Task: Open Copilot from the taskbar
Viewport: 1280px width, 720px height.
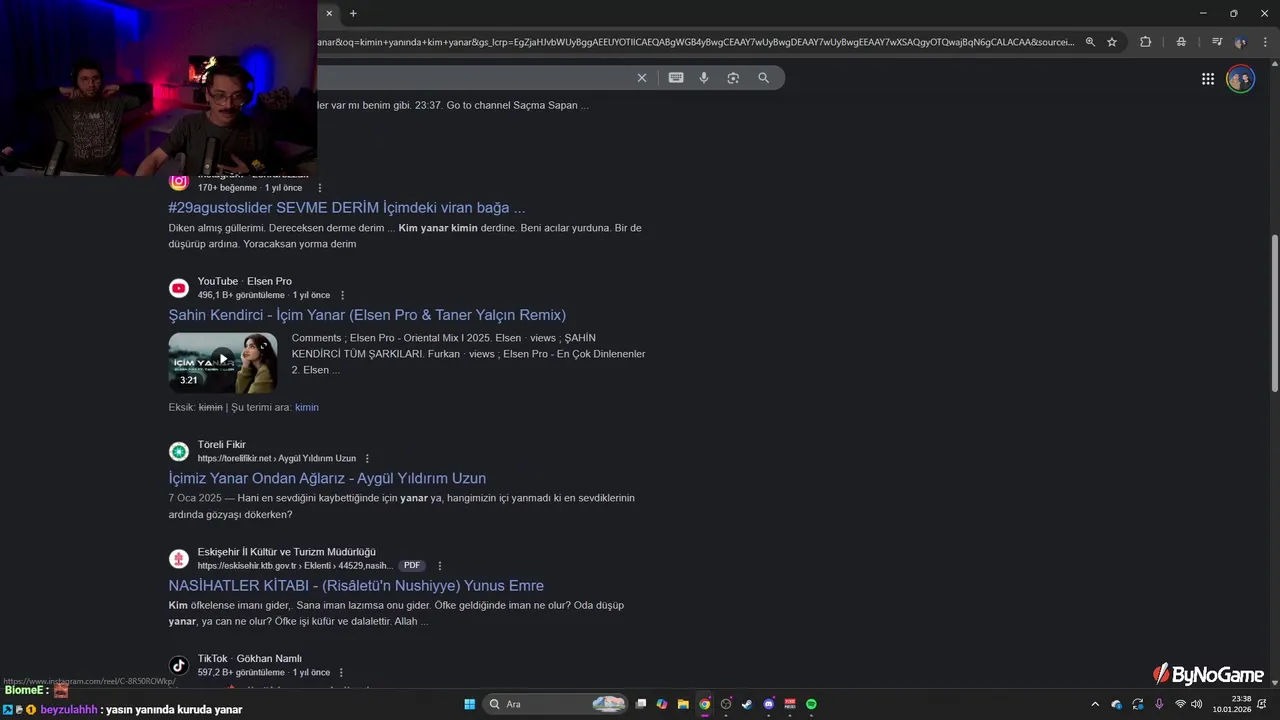Action: pyautogui.click(x=662, y=704)
